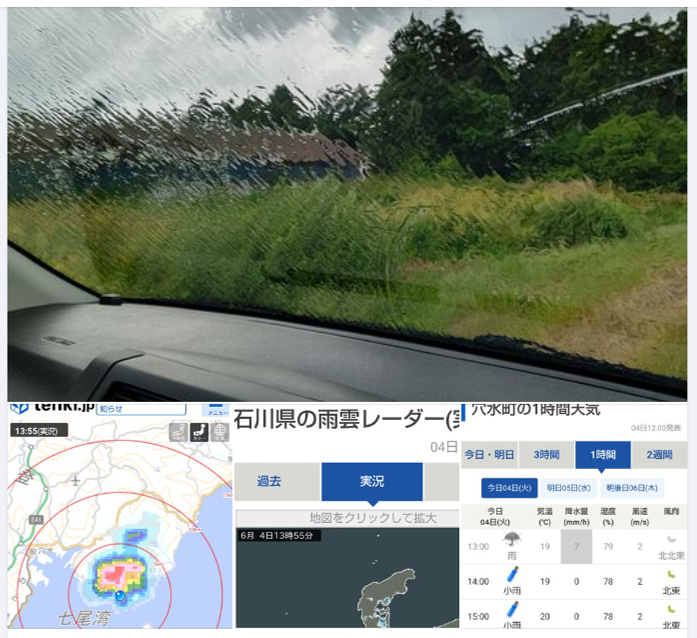Open the 1時間 forecast tab

tap(603, 455)
